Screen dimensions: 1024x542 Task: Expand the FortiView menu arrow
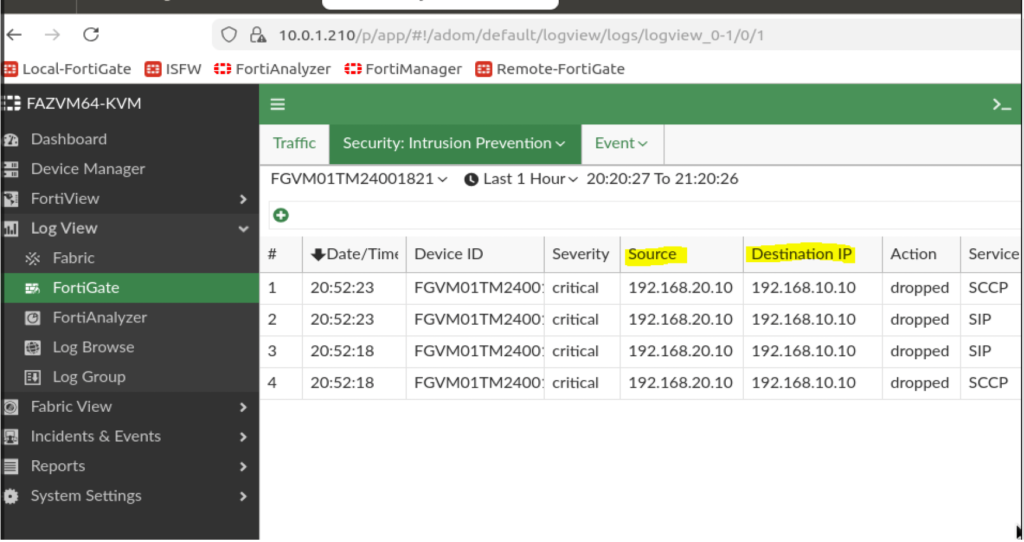point(243,199)
